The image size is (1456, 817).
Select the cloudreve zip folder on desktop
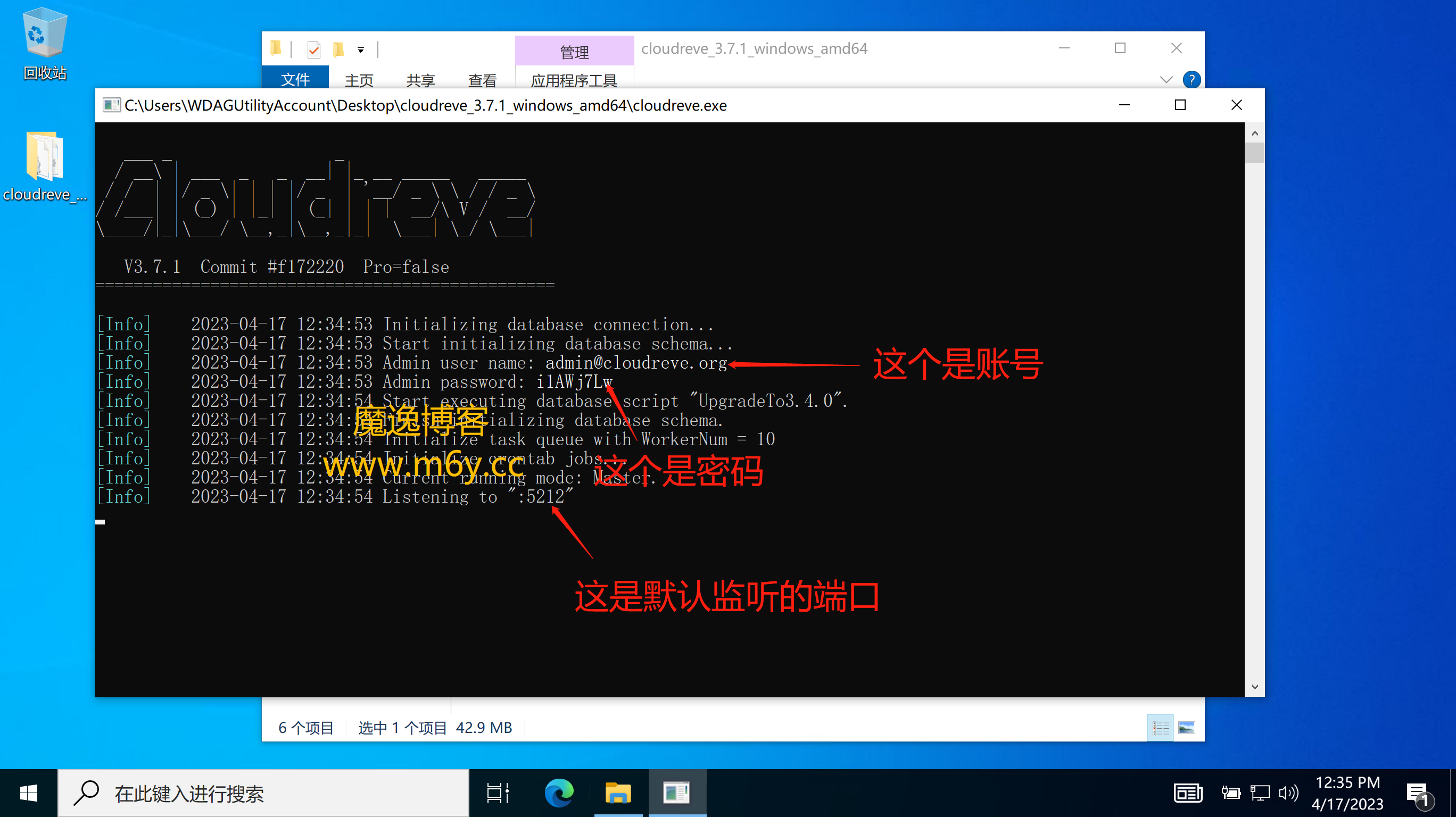[45, 166]
